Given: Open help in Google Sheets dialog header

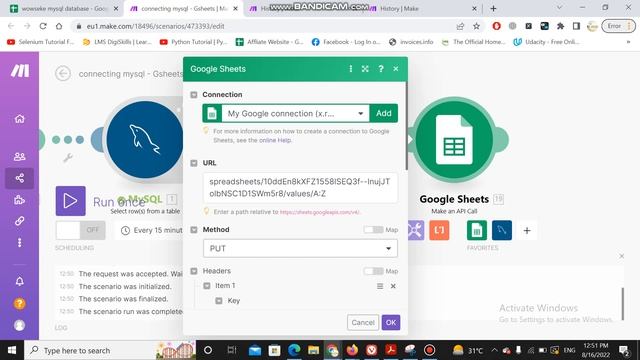Looking at the screenshot, I should pyautogui.click(x=381, y=69).
